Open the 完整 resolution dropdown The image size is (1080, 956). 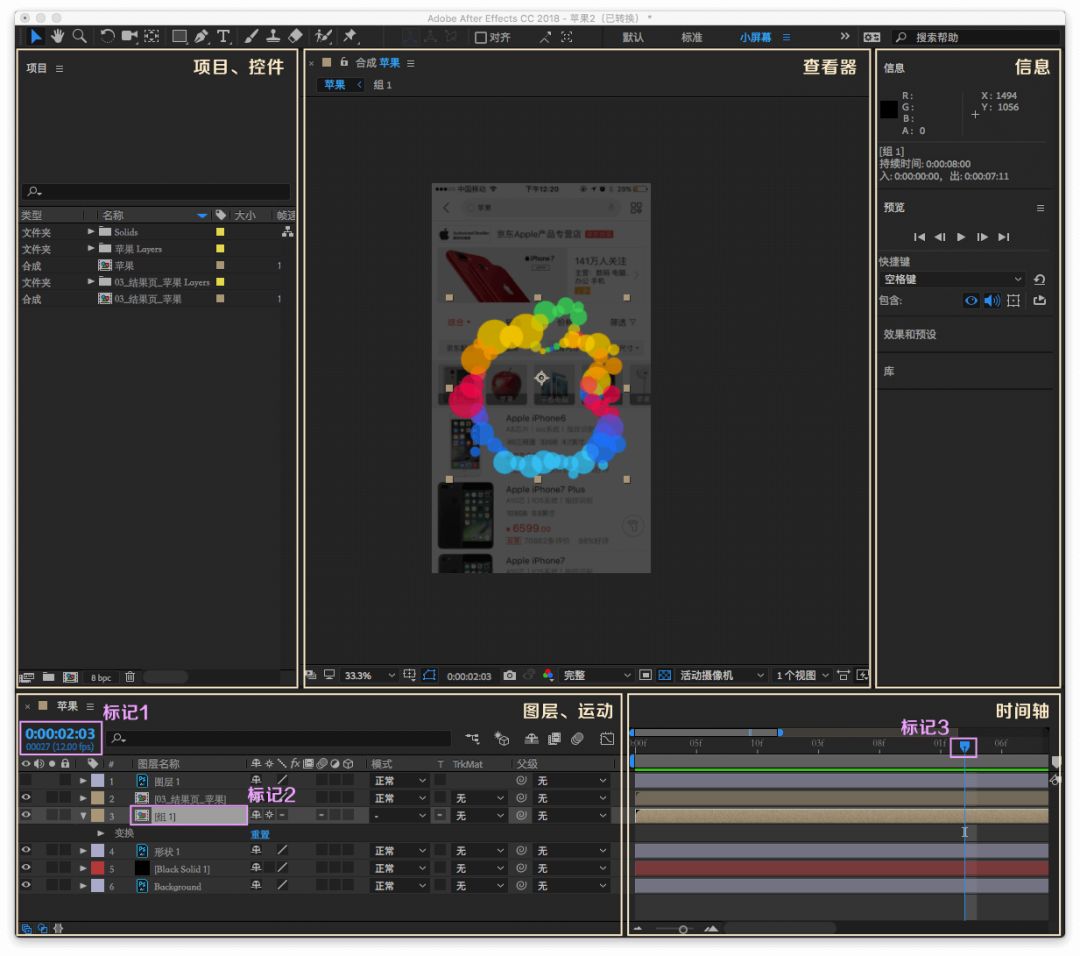point(596,676)
